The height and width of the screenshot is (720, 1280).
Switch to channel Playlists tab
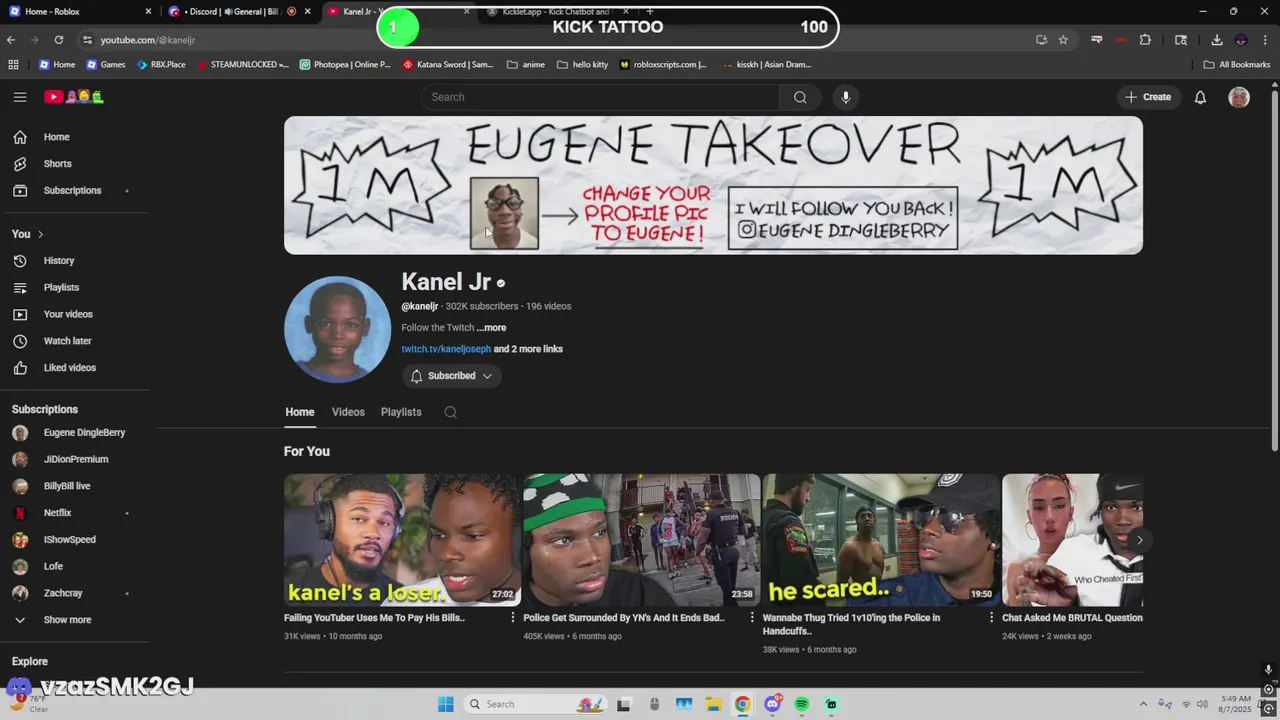(x=401, y=412)
